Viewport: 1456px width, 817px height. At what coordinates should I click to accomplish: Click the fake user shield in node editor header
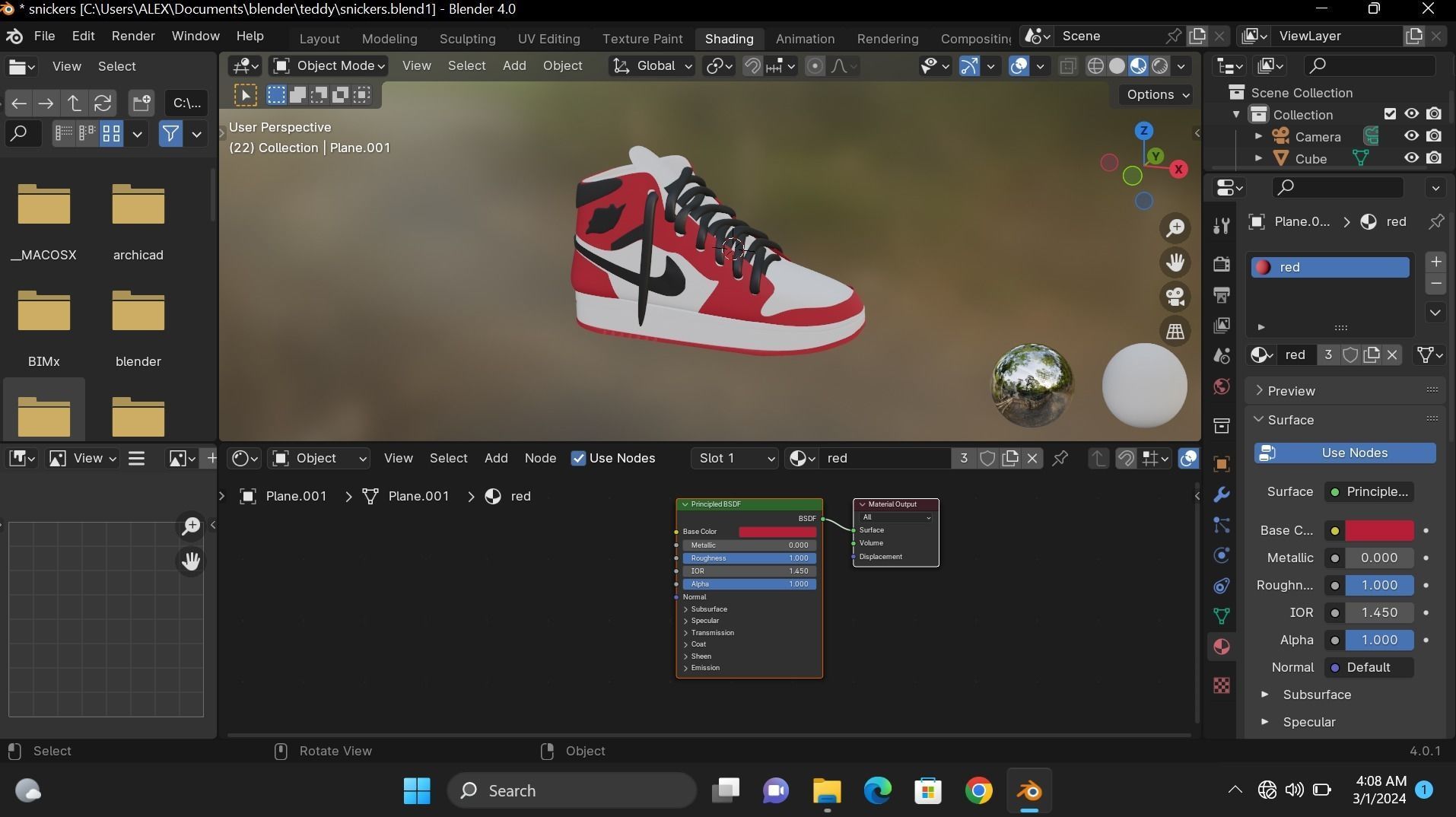pos(987,458)
